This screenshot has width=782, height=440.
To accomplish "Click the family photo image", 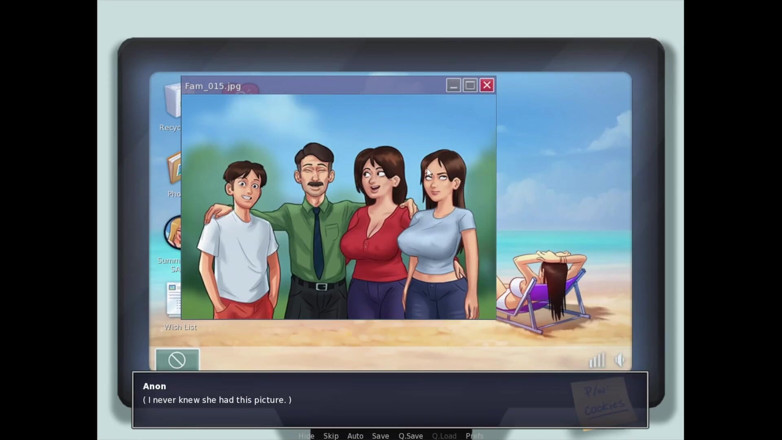I will [339, 207].
